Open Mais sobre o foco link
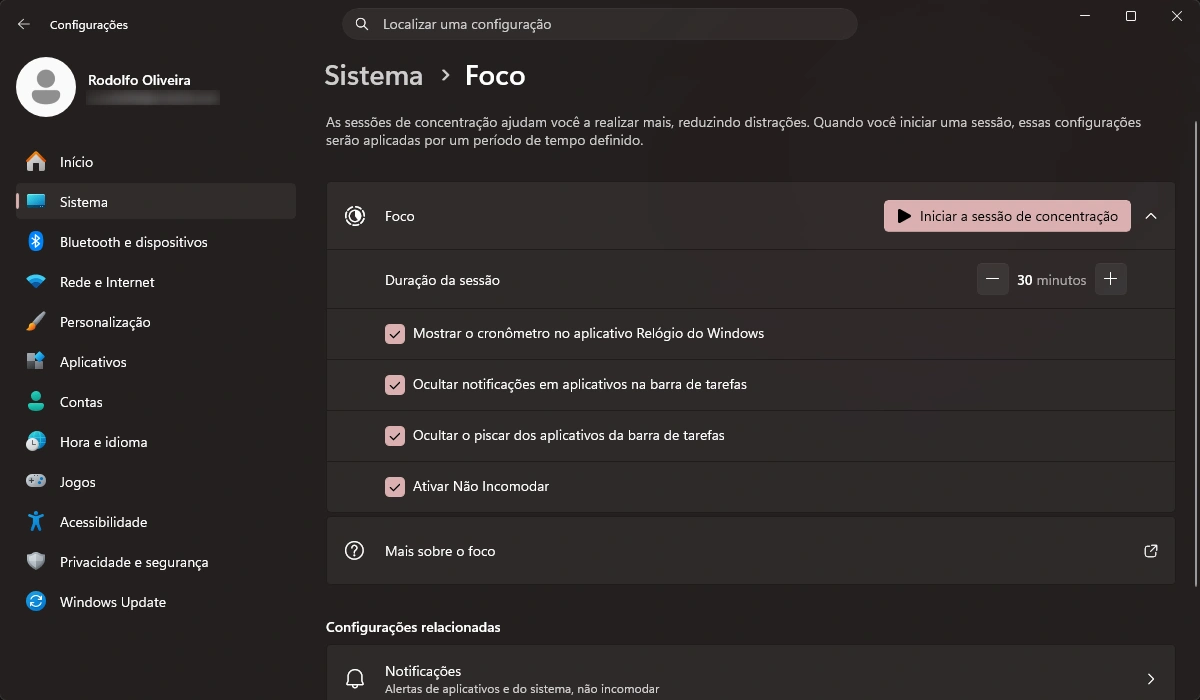The width and height of the screenshot is (1200, 700). pyautogui.click(x=440, y=551)
